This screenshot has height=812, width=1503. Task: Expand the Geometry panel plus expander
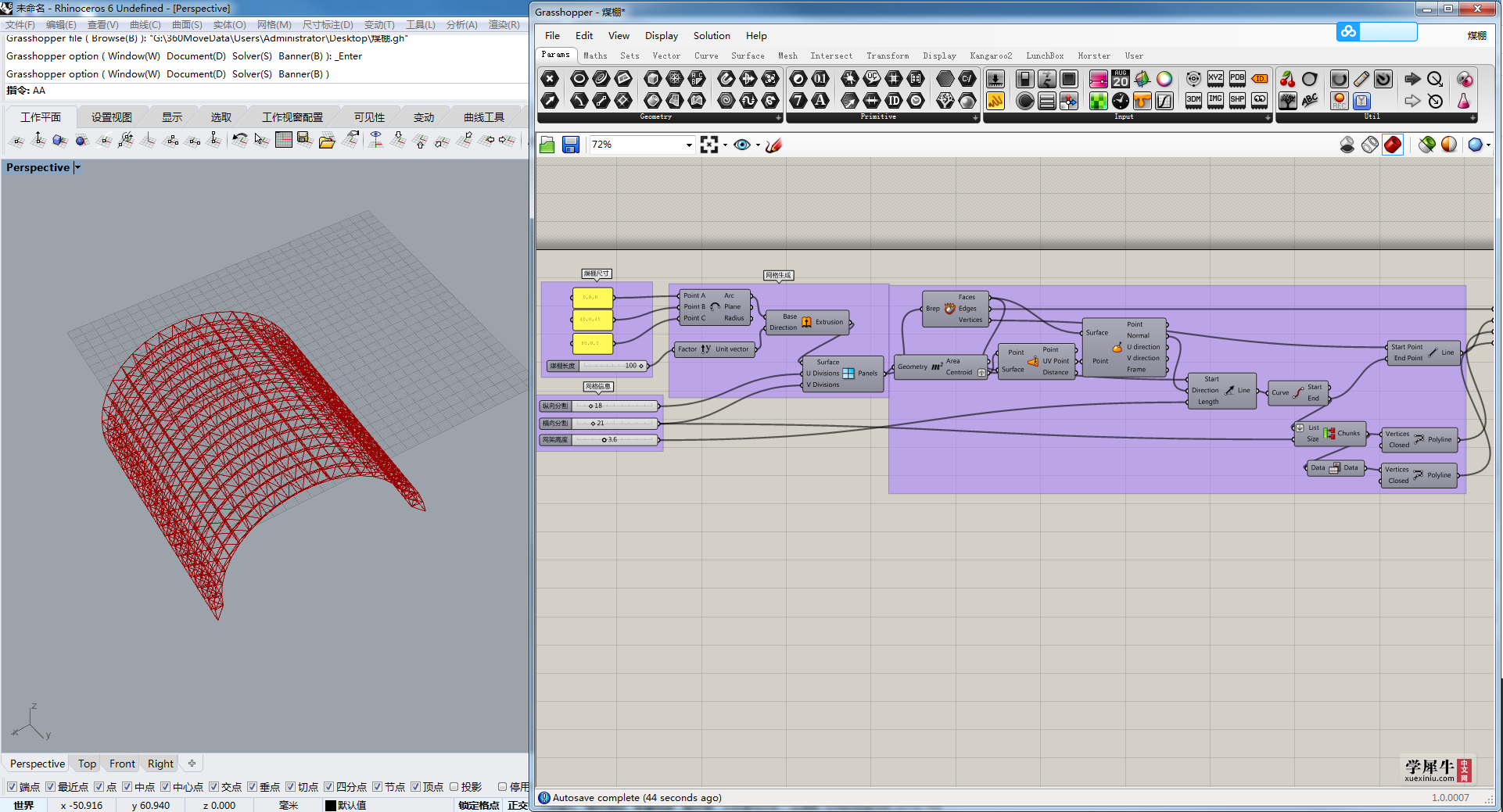[x=778, y=118]
